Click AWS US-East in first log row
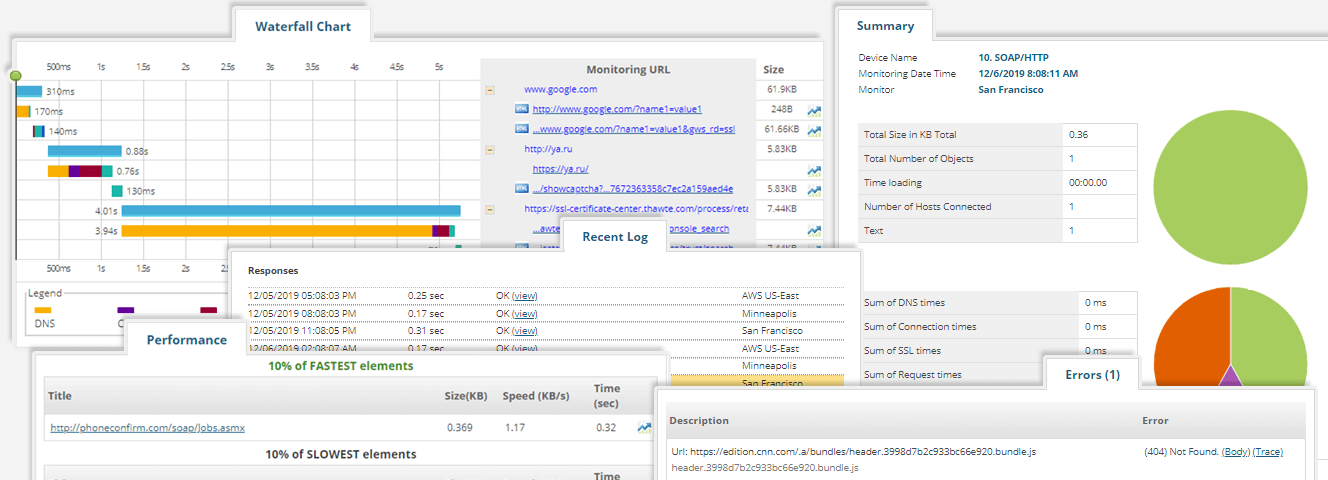 click(770, 296)
